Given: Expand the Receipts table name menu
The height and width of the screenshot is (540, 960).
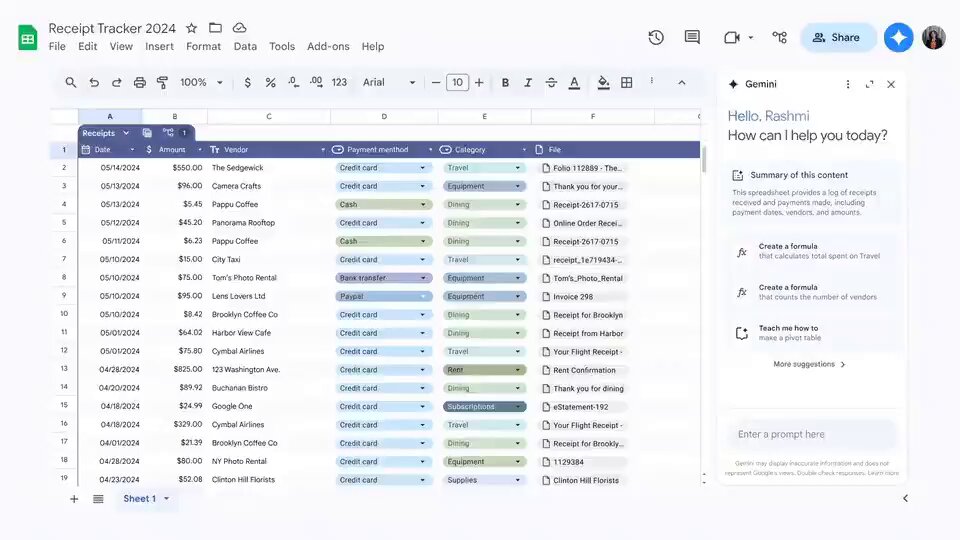Looking at the screenshot, I should pyautogui.click(x=126, y=133).
